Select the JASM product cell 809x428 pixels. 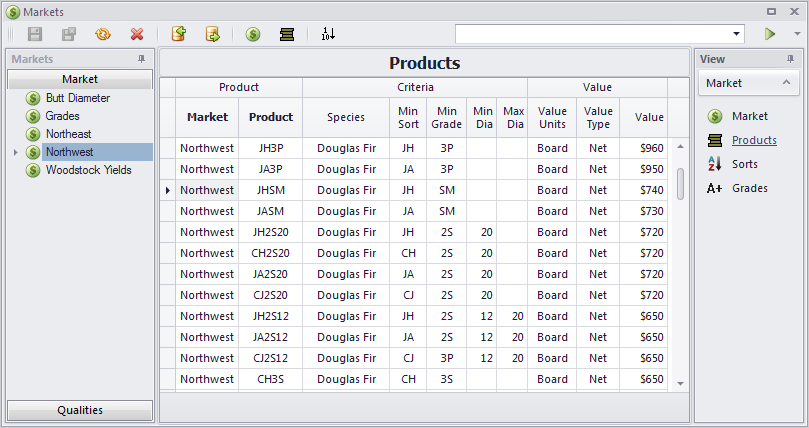coord(271,211)
